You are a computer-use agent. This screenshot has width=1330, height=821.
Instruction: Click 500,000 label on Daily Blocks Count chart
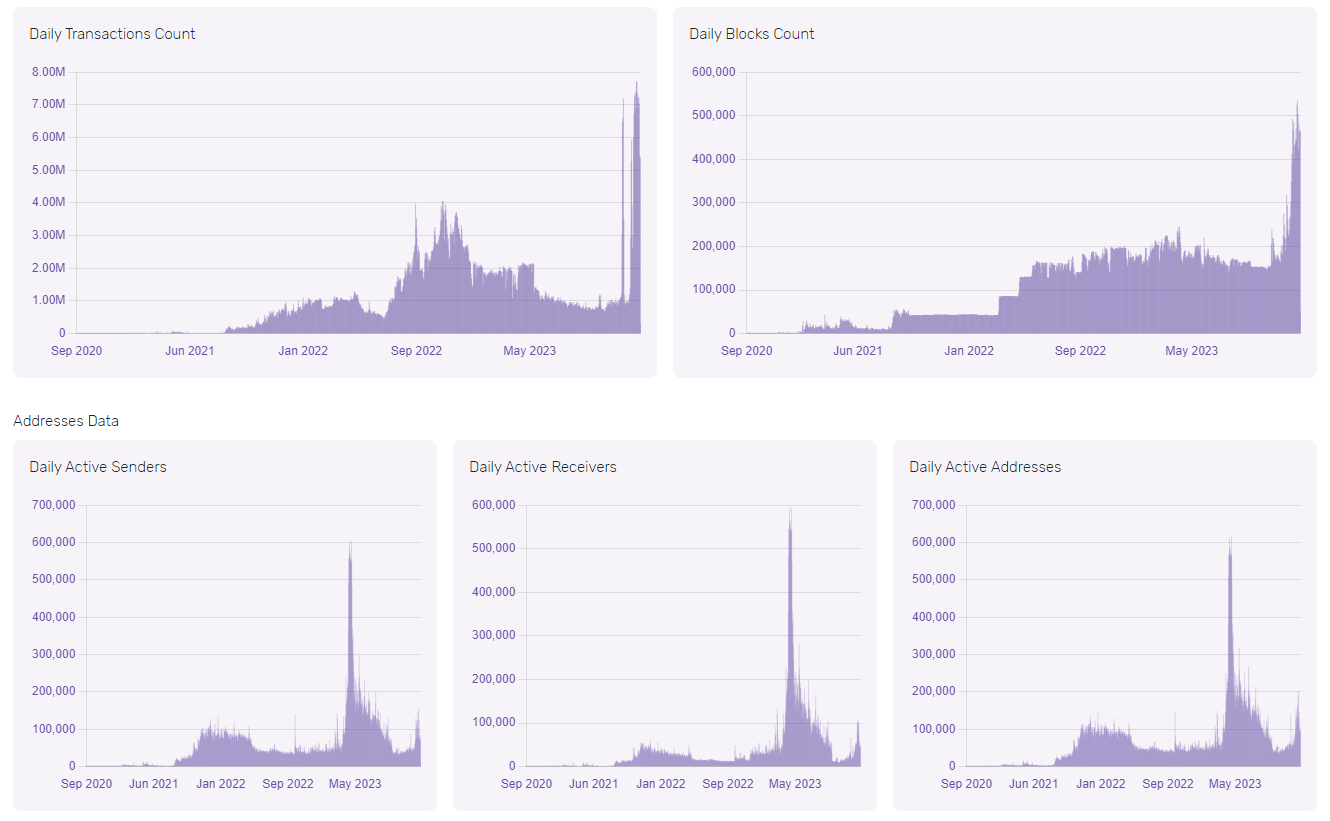(713, 115)
